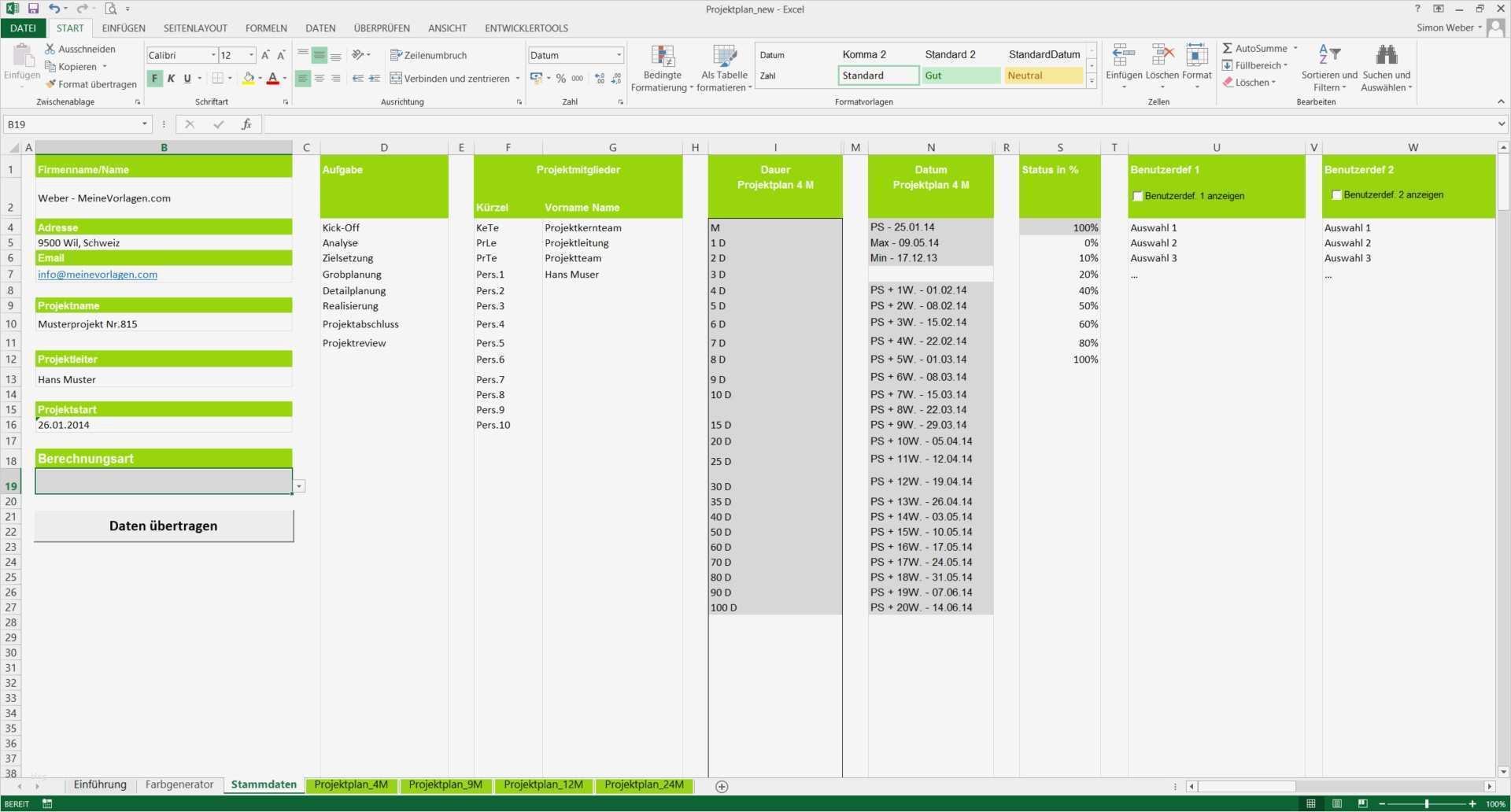This screenshot has height=812, width=1511.
Task: Open Bedingte Formatierung
Action: coord(661,68)
